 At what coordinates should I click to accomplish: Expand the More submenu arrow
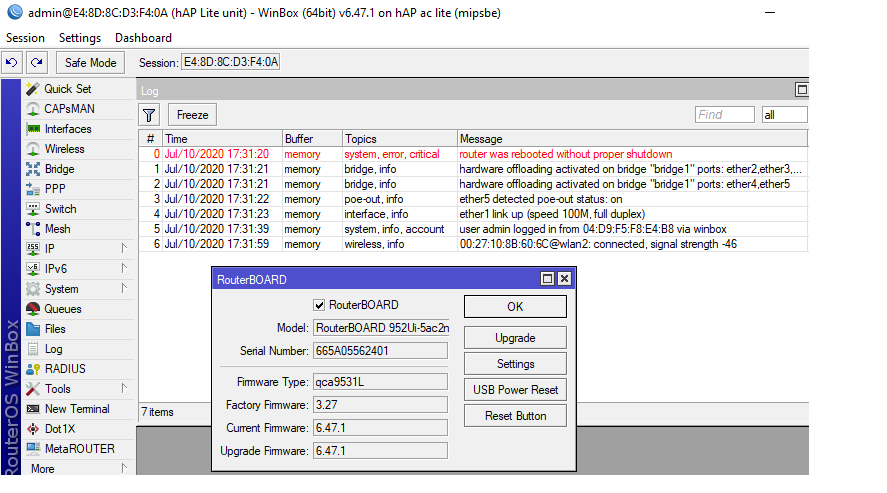124,468
